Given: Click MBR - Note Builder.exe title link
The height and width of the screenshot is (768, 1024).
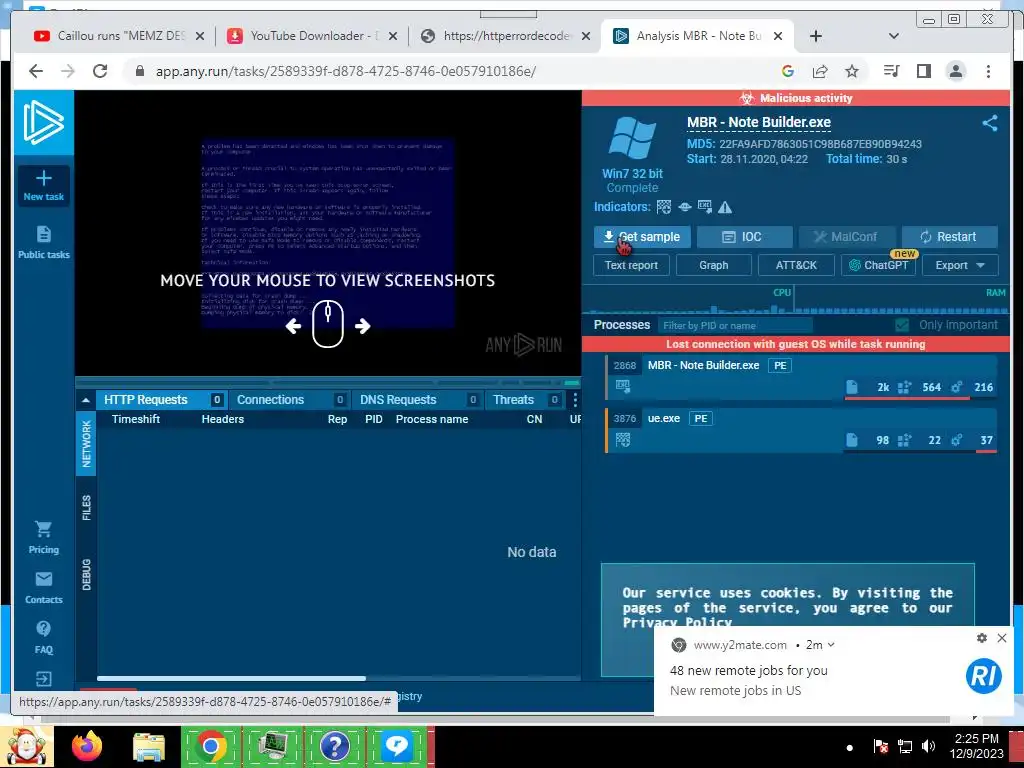Looking at the screenshot, I should click(x=759, y=122).
